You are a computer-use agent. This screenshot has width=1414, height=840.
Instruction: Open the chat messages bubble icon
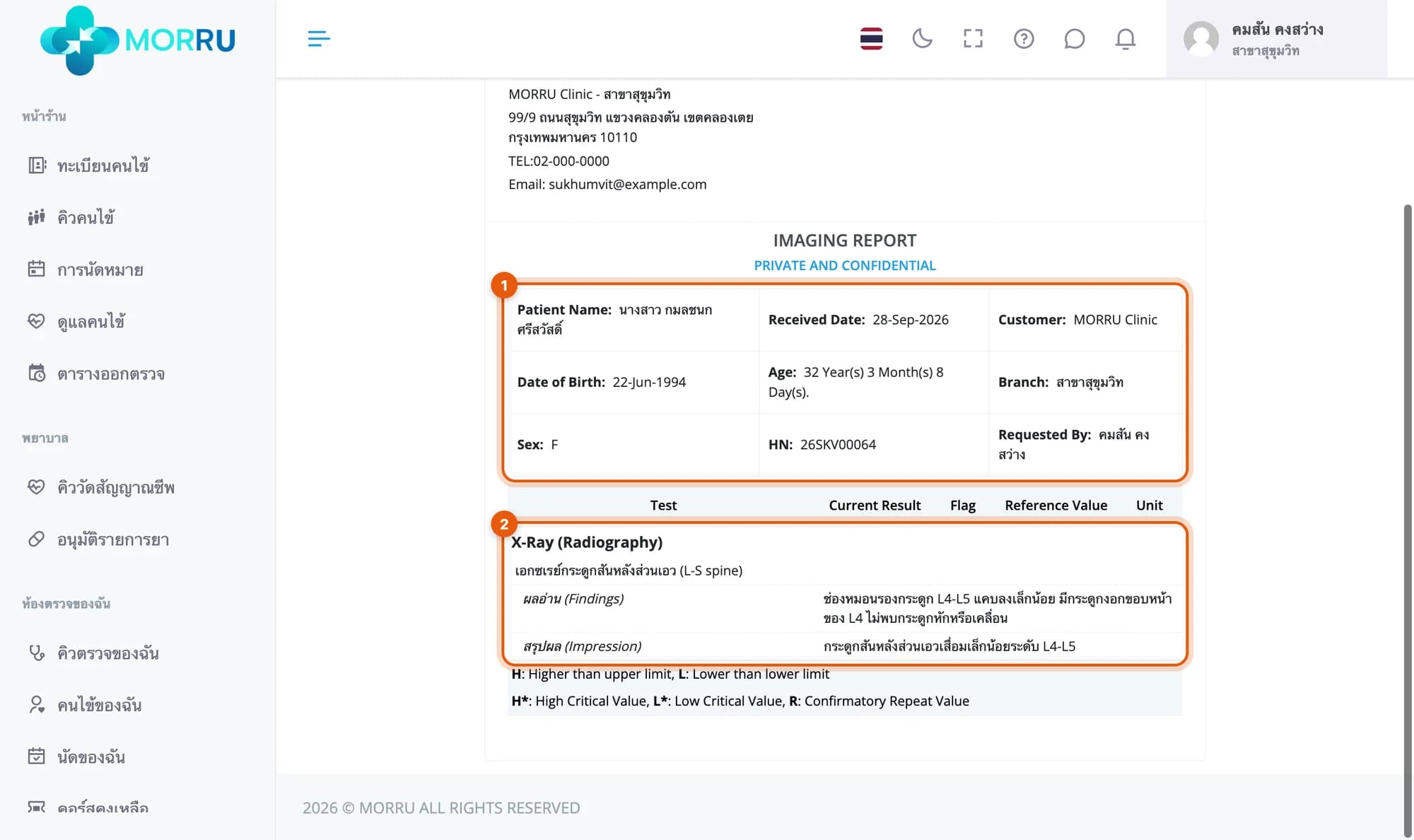1074,39
